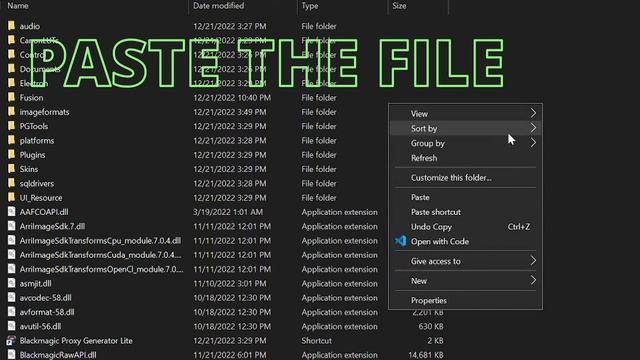Expand the Give access to submenu arrow

(x=533, y=260)
